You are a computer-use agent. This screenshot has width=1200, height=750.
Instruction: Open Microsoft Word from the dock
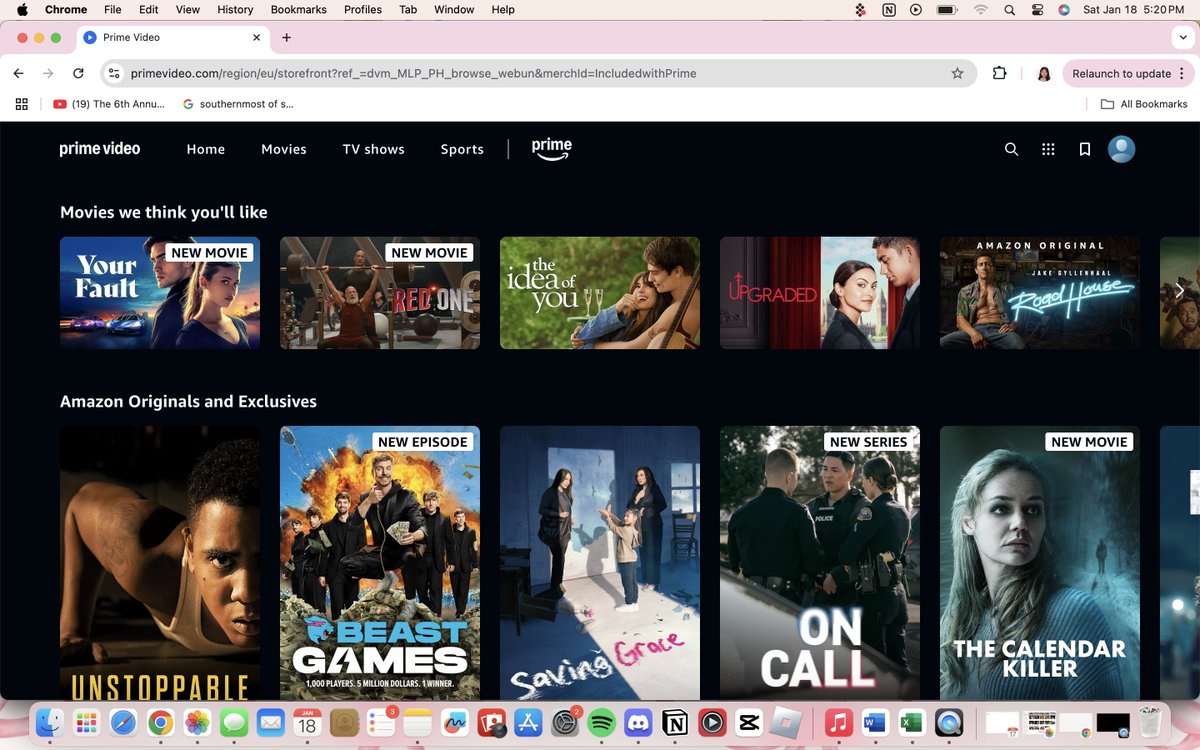[x=875, y=722]
